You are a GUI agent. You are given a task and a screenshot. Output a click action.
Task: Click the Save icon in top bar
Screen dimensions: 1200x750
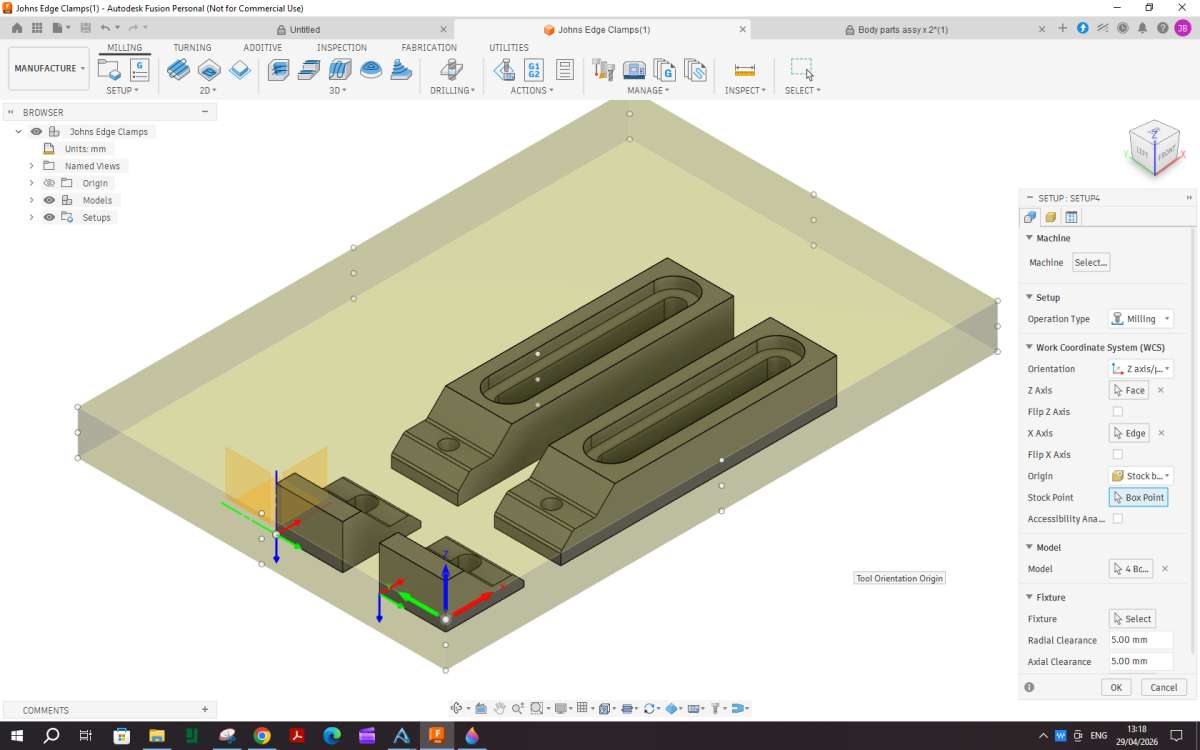85,28
